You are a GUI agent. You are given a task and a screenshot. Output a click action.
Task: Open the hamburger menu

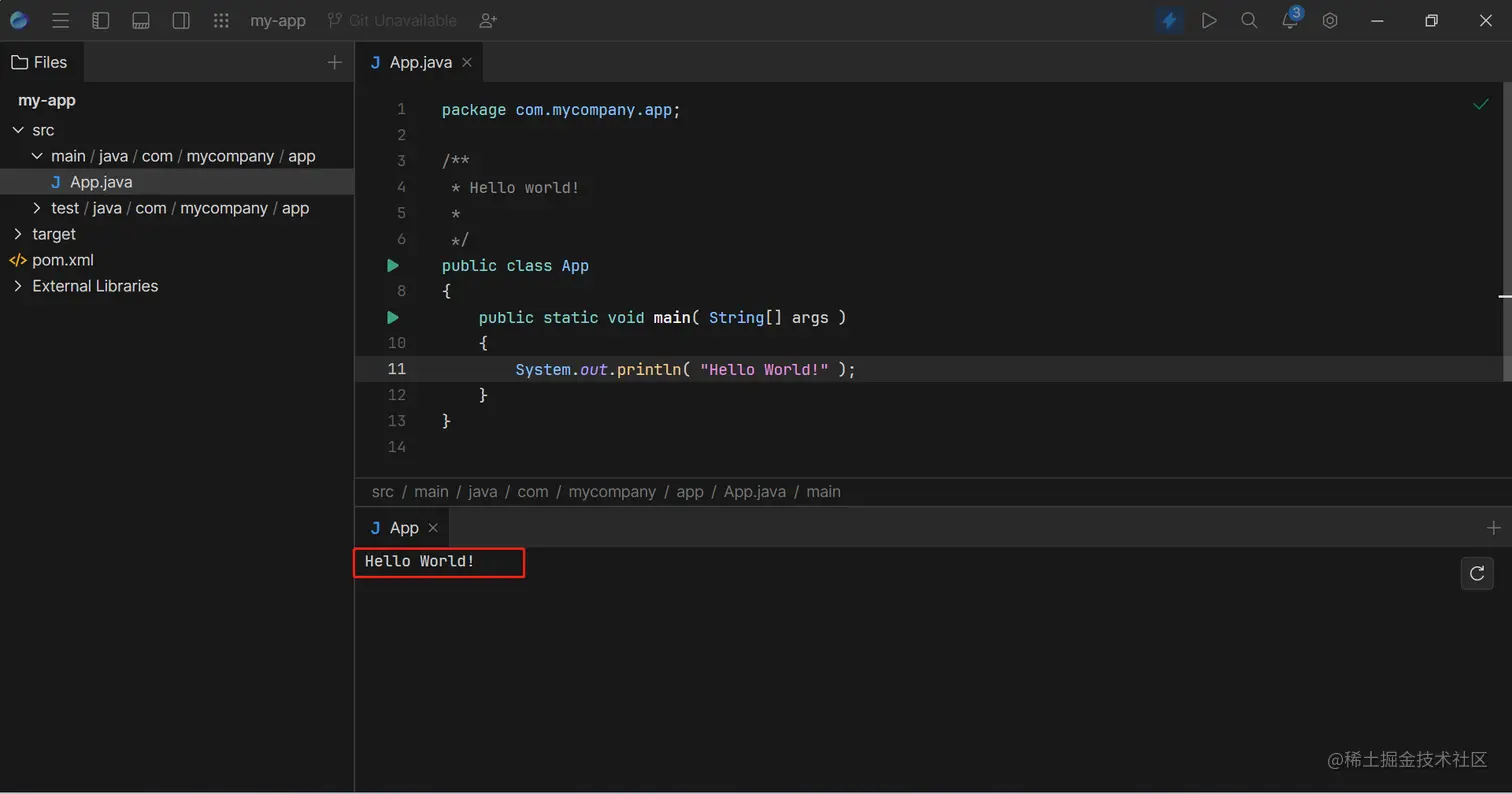60,20
